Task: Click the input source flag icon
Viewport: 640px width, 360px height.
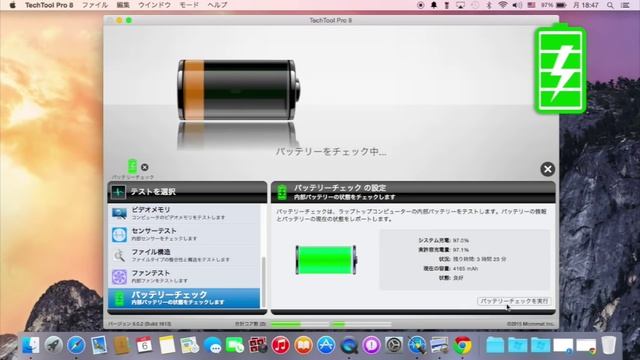Action: [x=531, y=5]
